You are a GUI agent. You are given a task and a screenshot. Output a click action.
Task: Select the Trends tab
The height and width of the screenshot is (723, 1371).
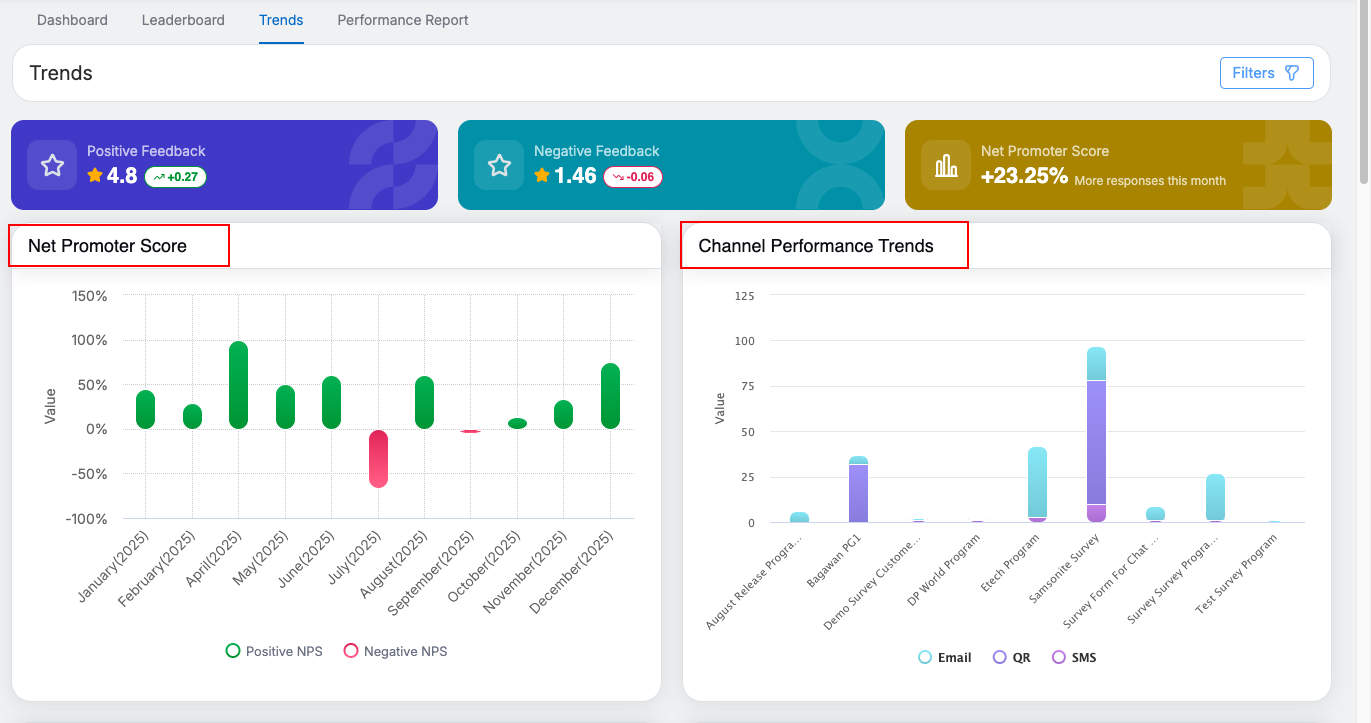[281, 20]
